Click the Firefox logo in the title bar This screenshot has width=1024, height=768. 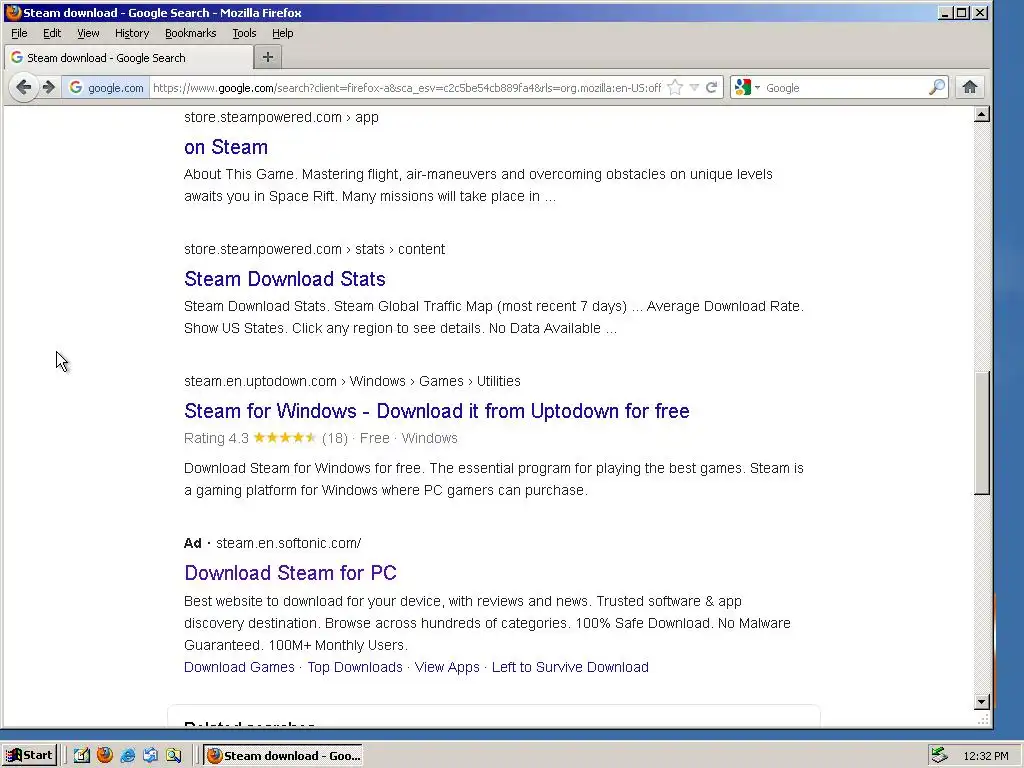point(13,12)
